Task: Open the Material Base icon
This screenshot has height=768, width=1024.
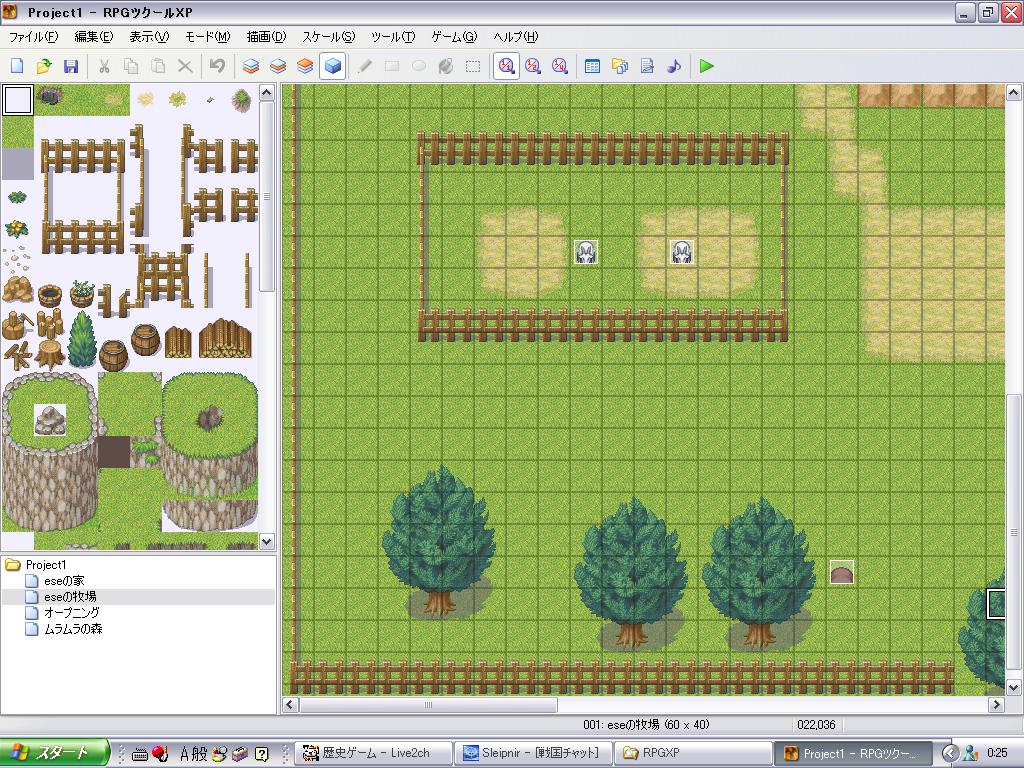Action: 620,66
